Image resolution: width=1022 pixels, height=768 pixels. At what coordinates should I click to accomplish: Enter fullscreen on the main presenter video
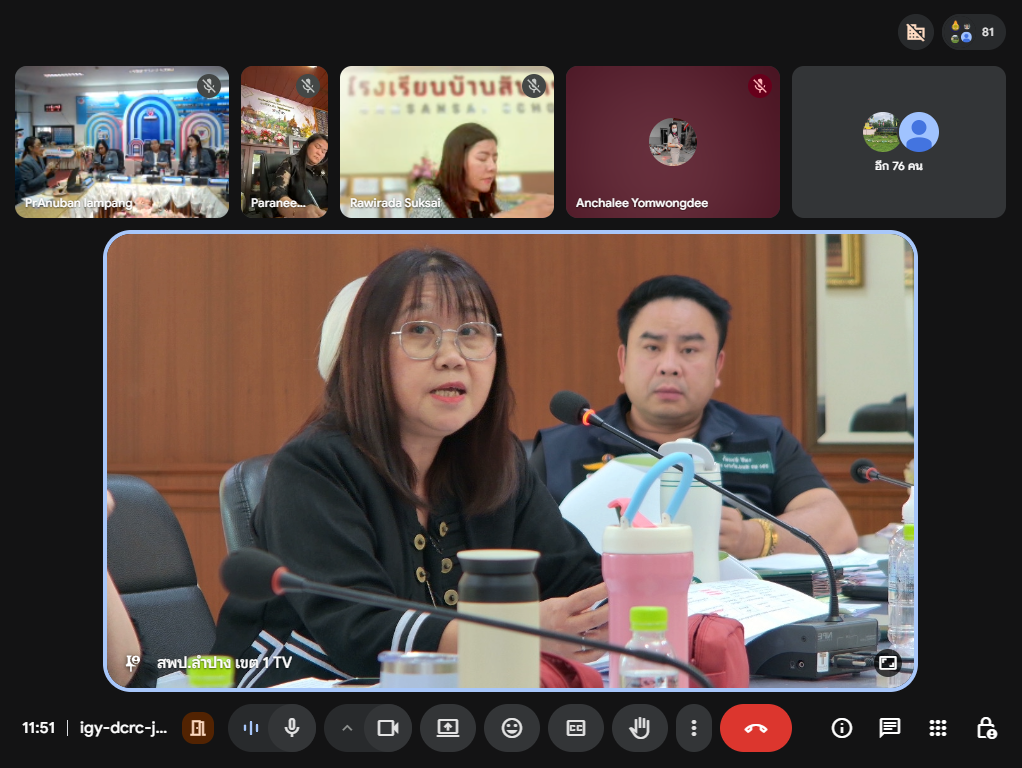coord(886,662)
